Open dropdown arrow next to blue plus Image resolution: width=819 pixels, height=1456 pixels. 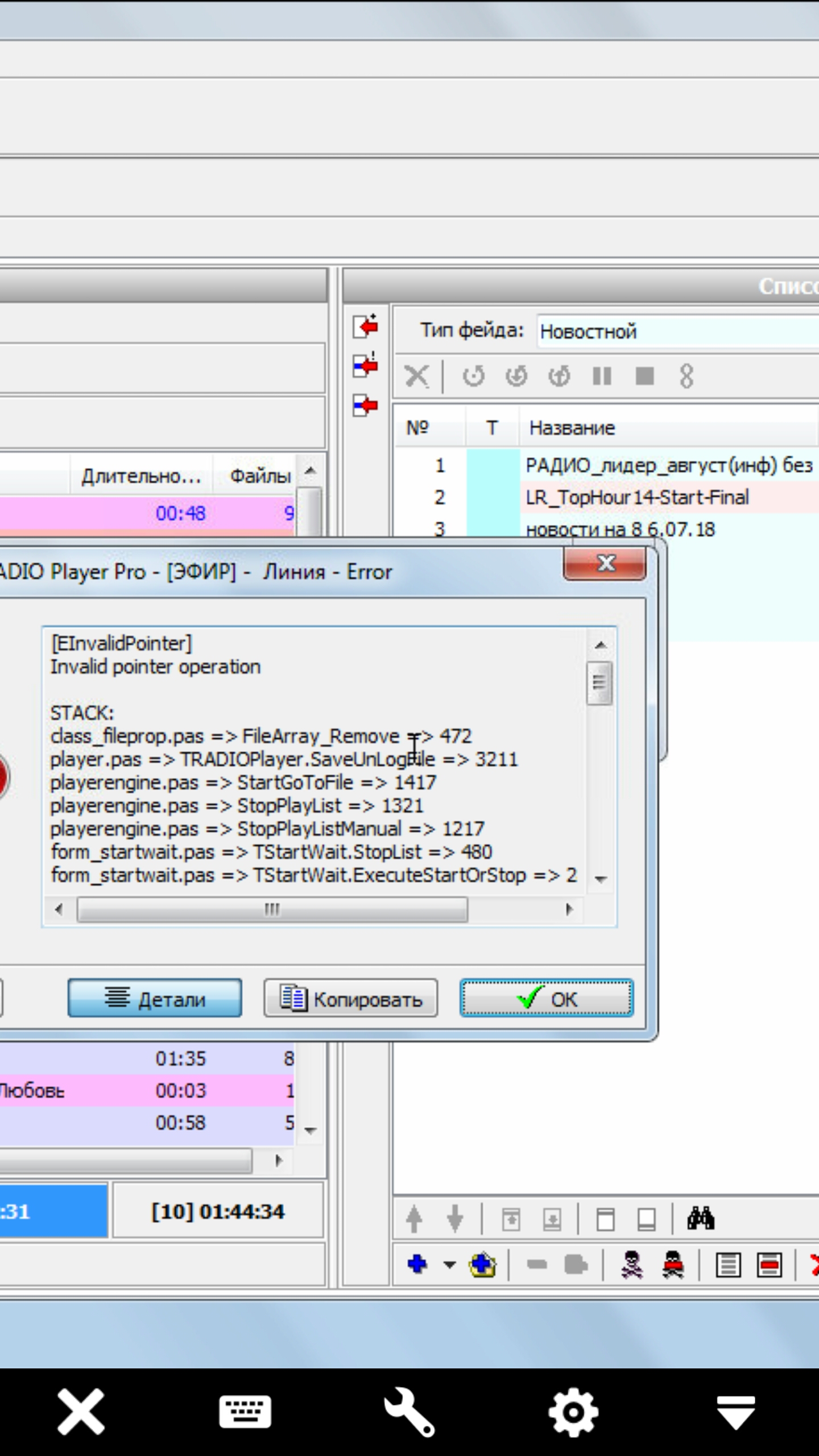449,1265
